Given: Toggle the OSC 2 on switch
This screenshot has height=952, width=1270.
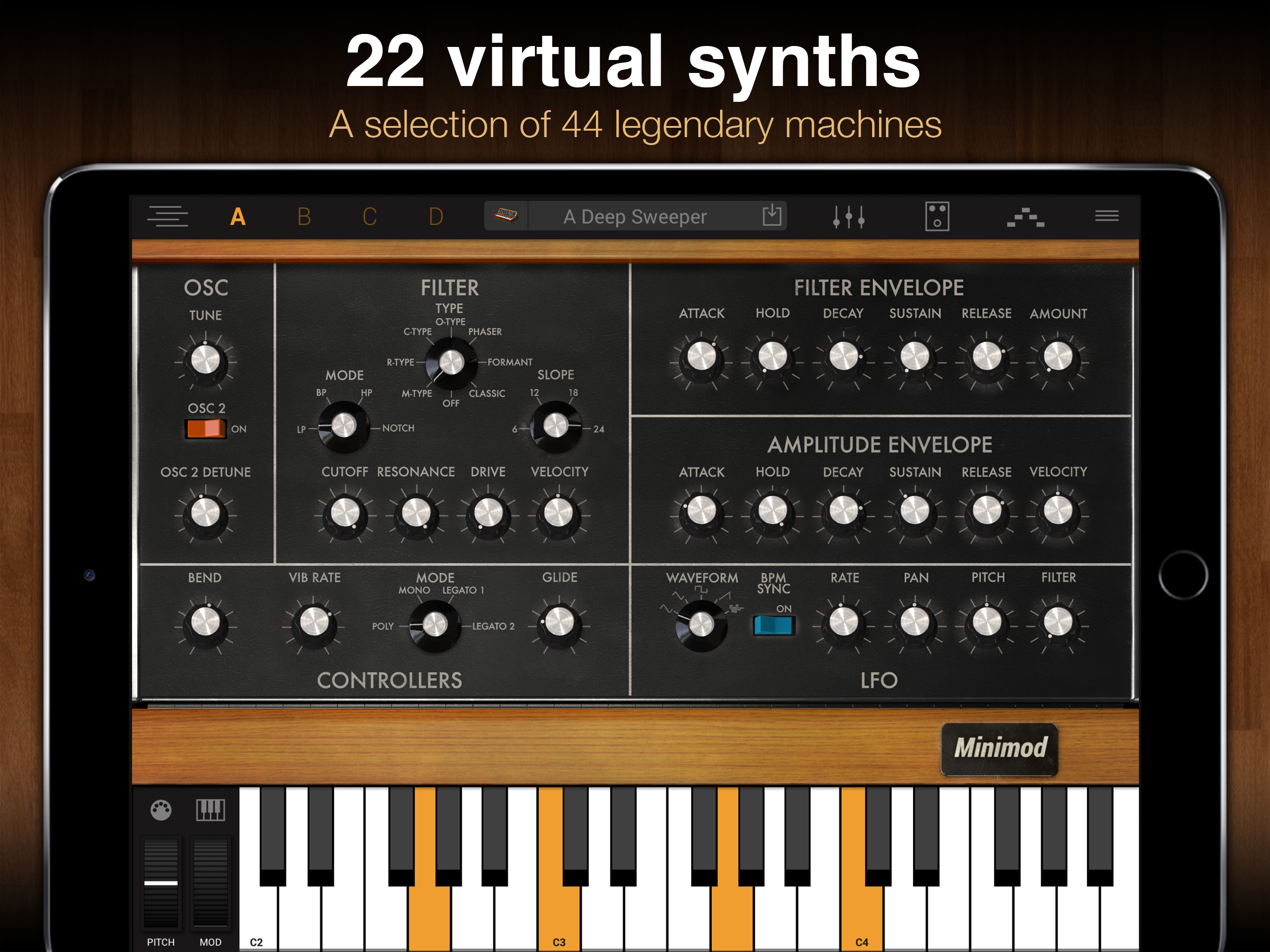Looking at the screenshot, I should coord(205,428).
